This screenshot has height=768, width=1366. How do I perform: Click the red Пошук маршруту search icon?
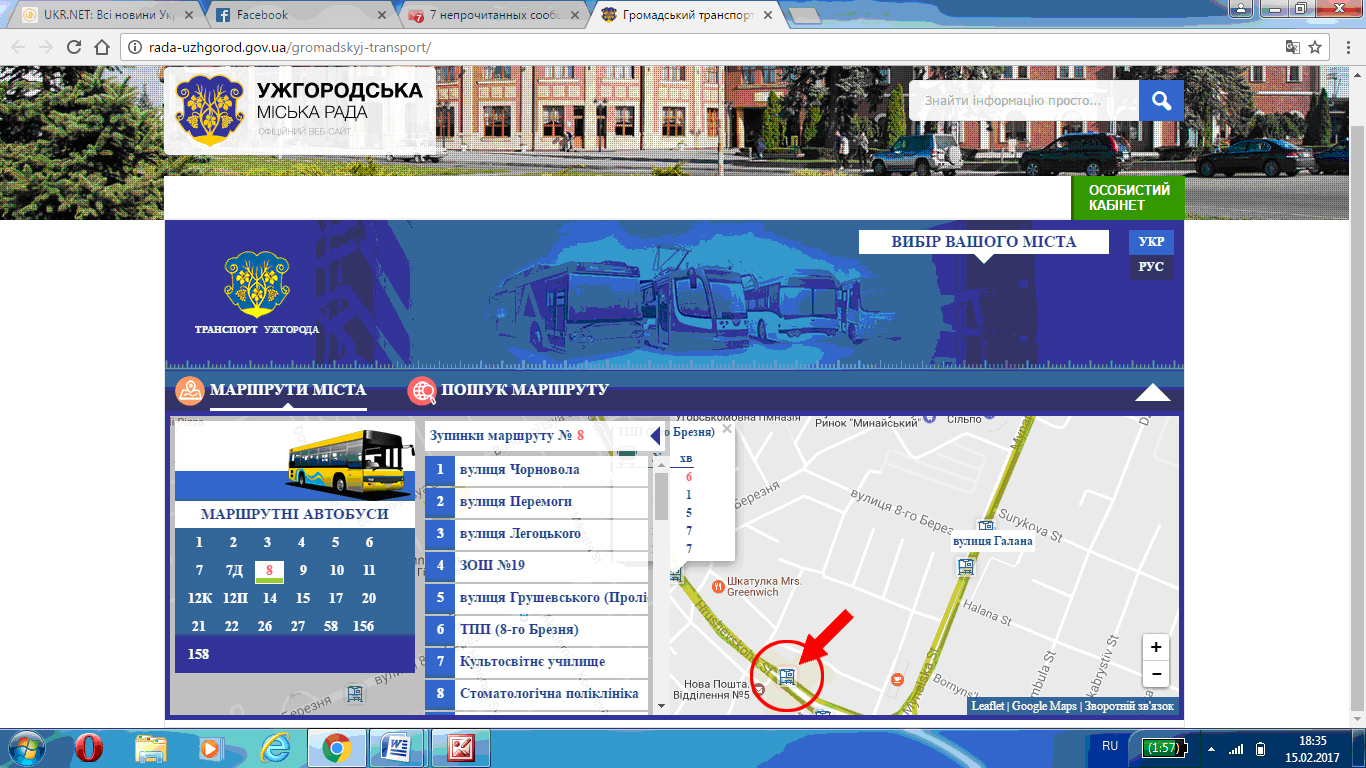click(422, 391)
